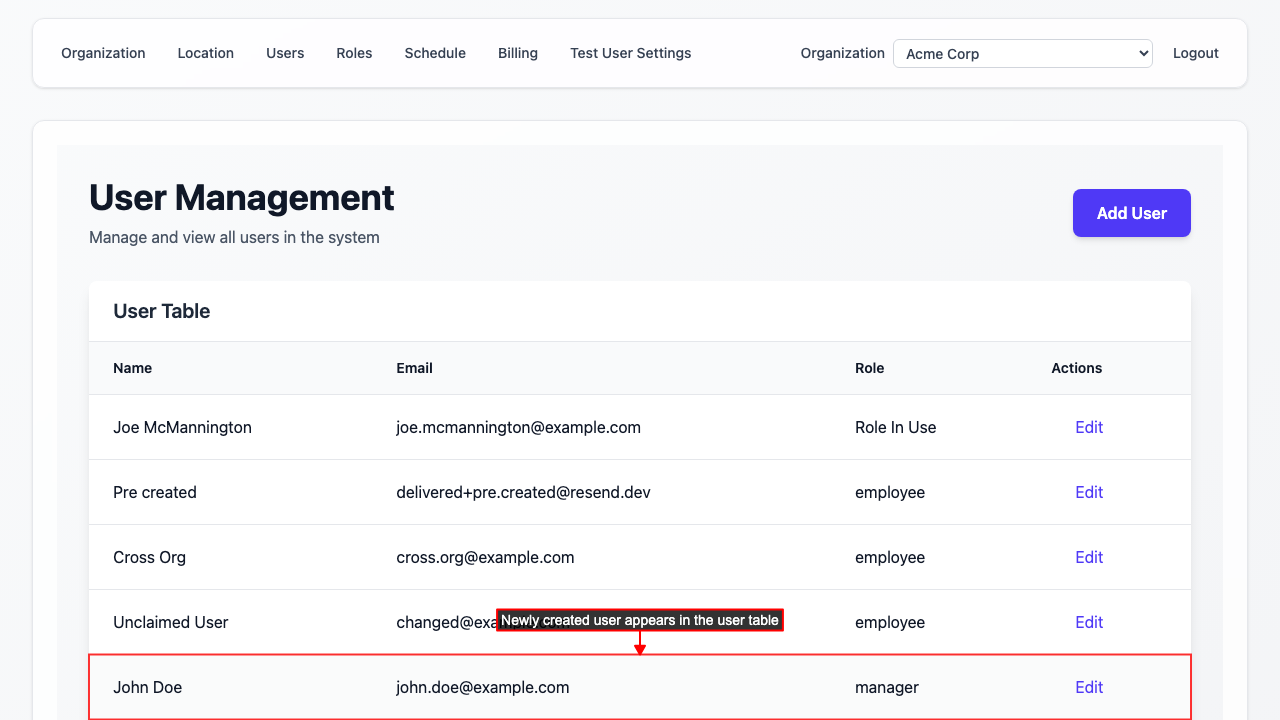
Task: Go to the Location page
Action: point(205,53)
